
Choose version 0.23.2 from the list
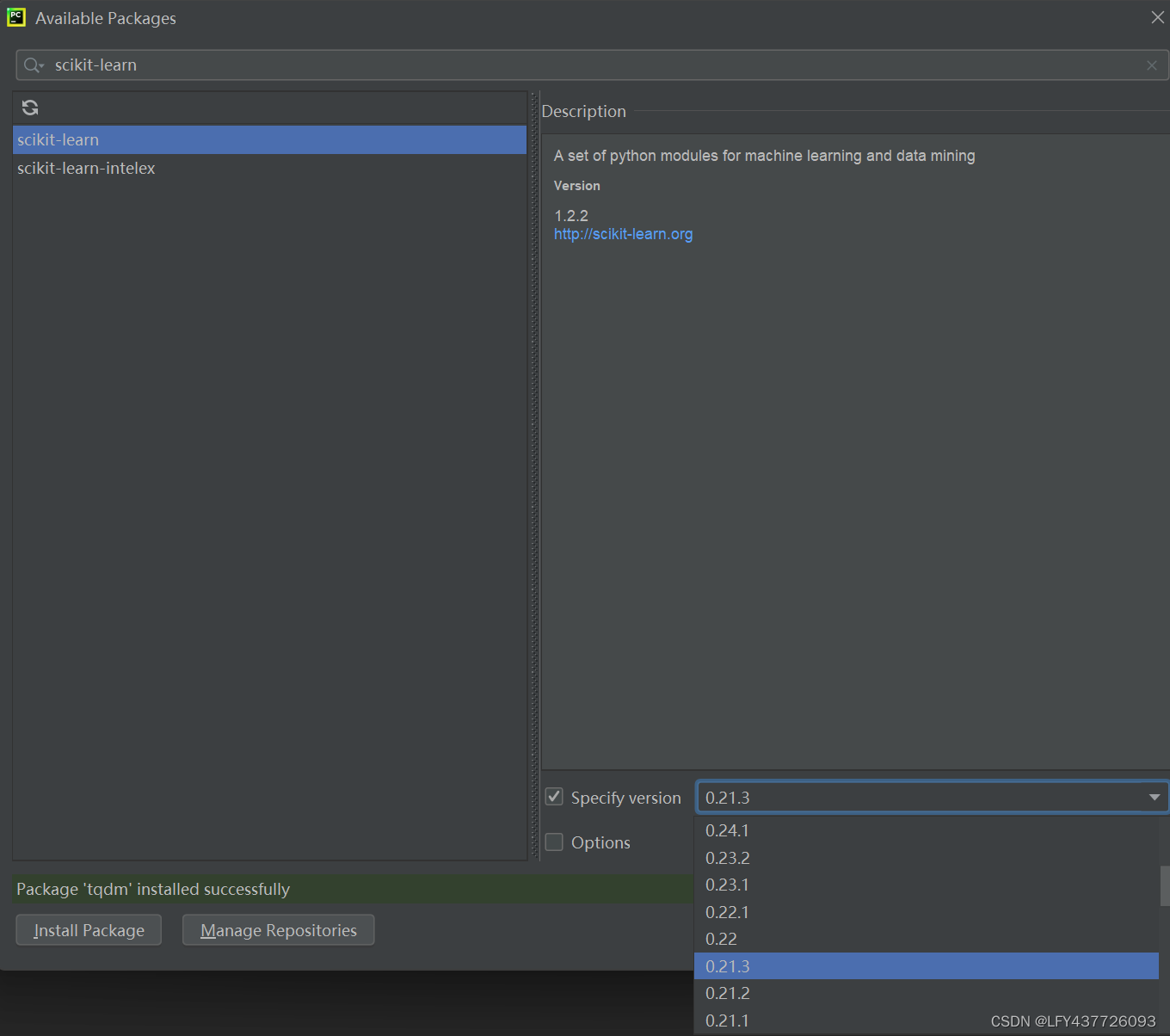point(927,858)
